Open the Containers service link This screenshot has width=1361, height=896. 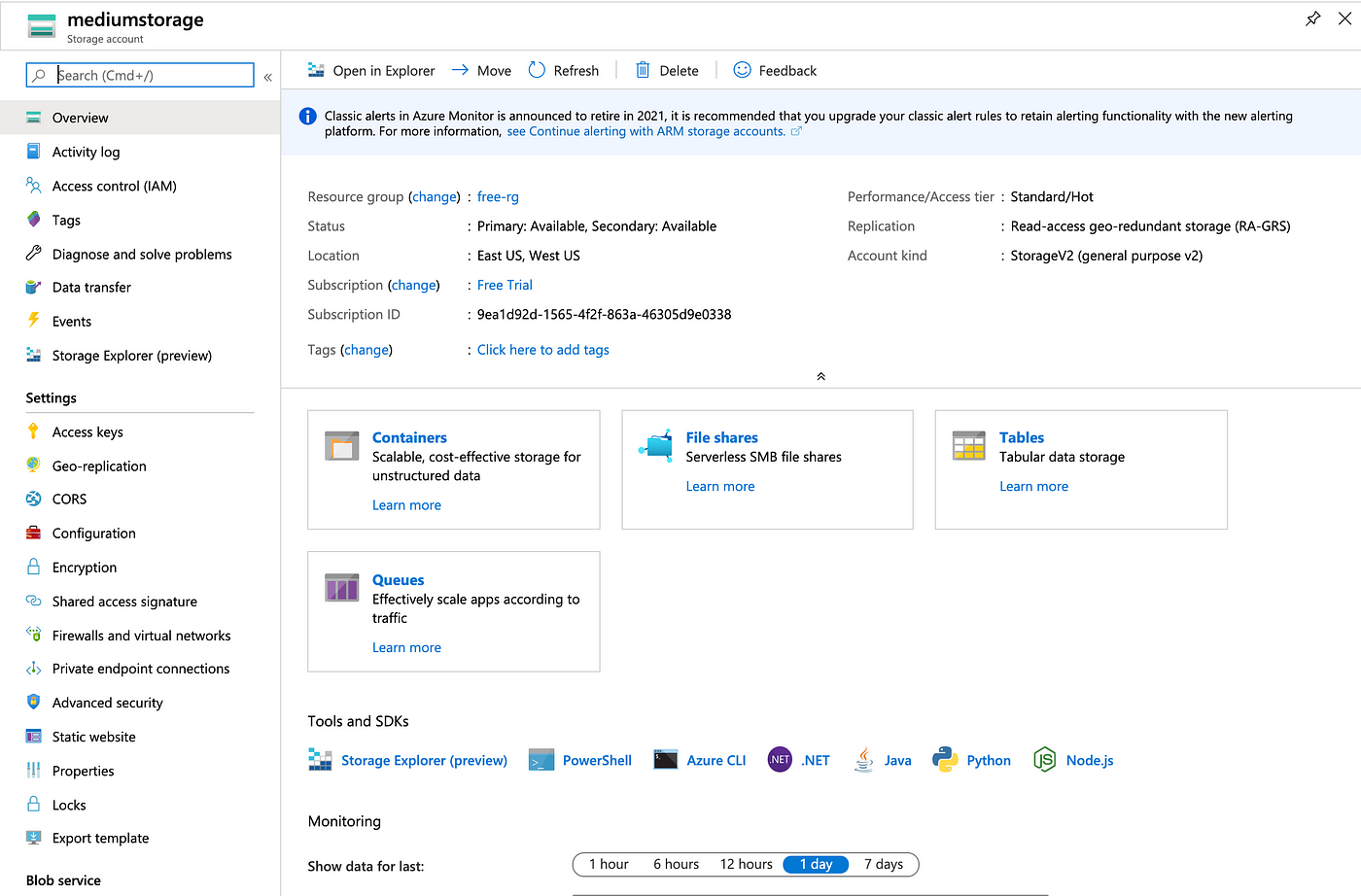point(409,437)
